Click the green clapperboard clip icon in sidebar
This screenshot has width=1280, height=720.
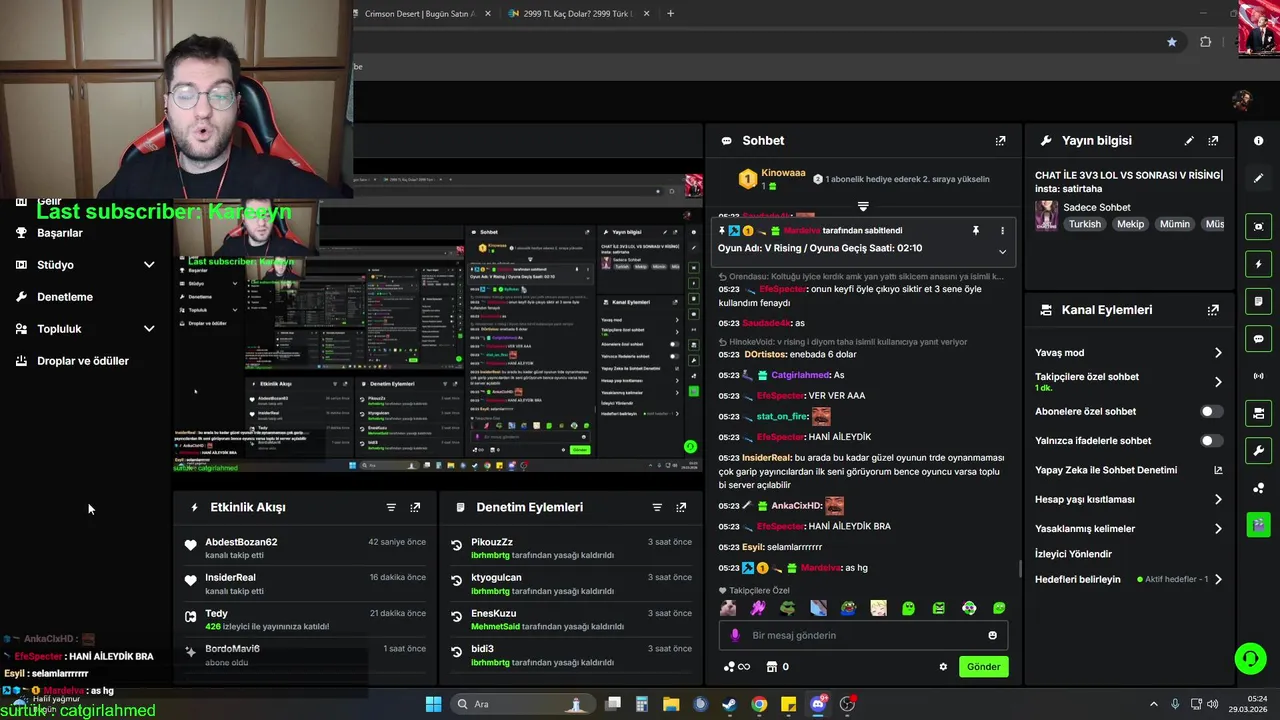click(x=1258, y=524)
